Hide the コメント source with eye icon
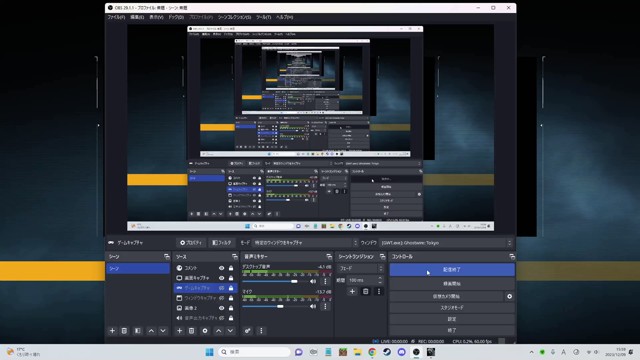 click(221, 268)
